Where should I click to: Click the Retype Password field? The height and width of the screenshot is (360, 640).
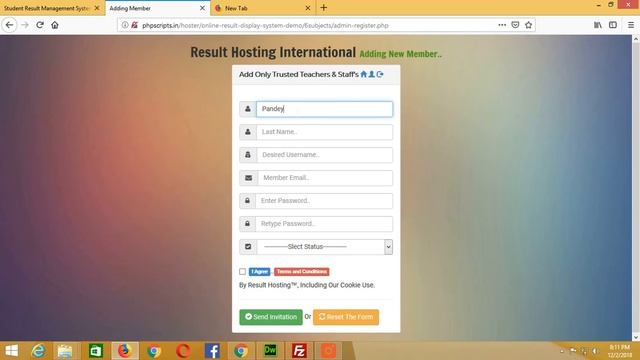tap(324, 224)
